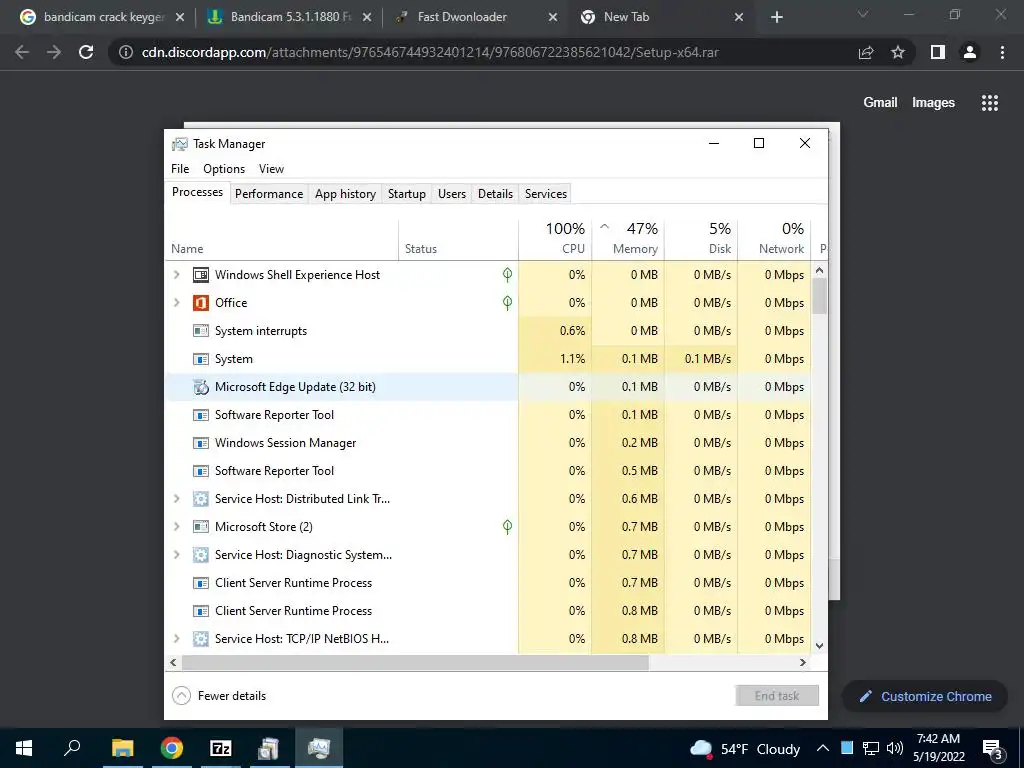Image resolution: width=1024 pixels, height=768 pixels.
Task: Click the horizontal scrollbar right arrow
Action: tap(803, 662)
